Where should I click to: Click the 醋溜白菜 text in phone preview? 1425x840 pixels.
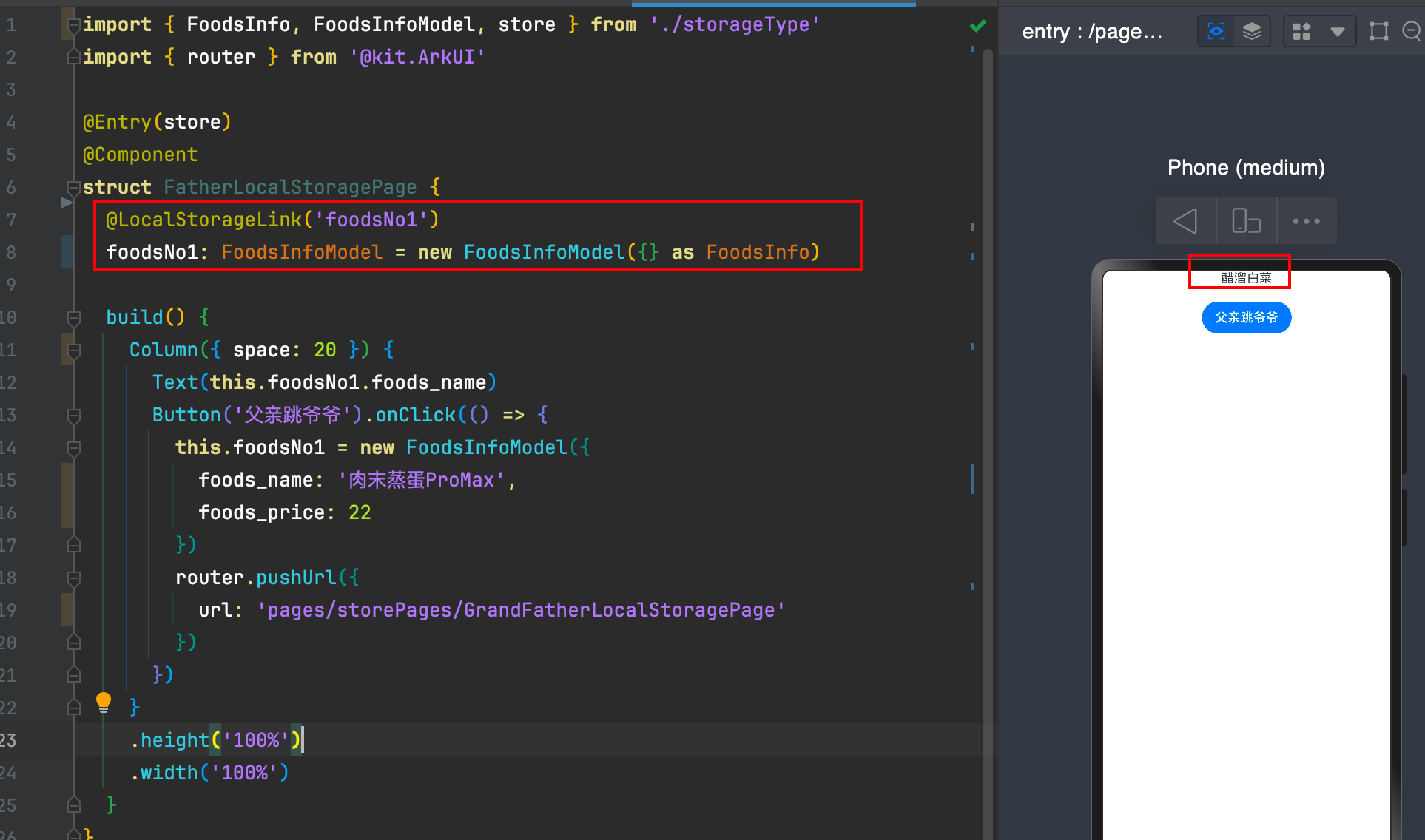[1247, 278]
